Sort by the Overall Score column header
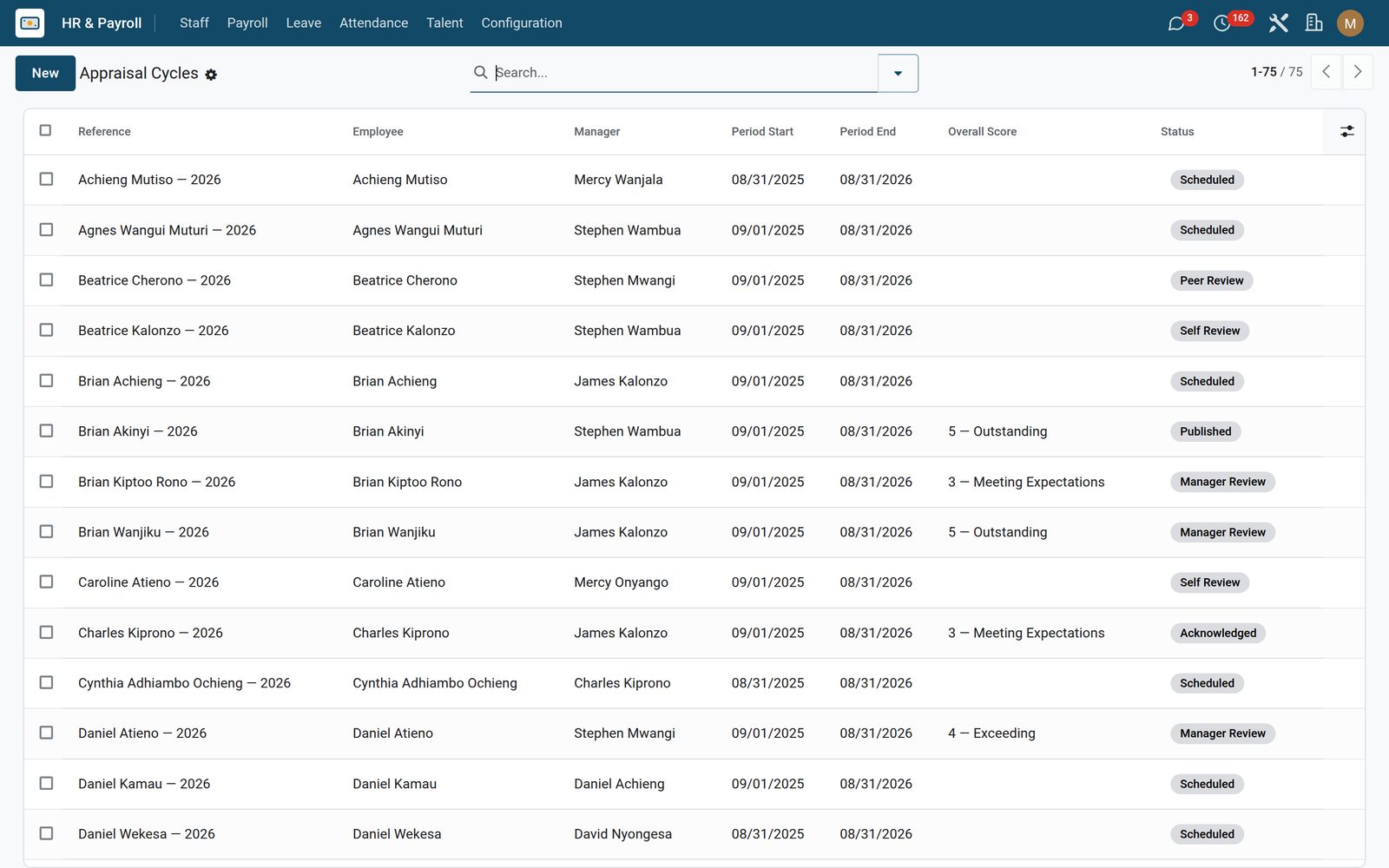Screen dimensions: 1389x868 coord(982,131)
